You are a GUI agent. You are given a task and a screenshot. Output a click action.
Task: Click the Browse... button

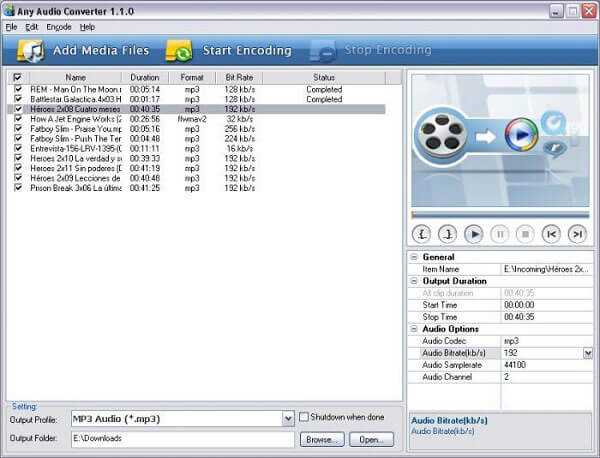point(322,440)
